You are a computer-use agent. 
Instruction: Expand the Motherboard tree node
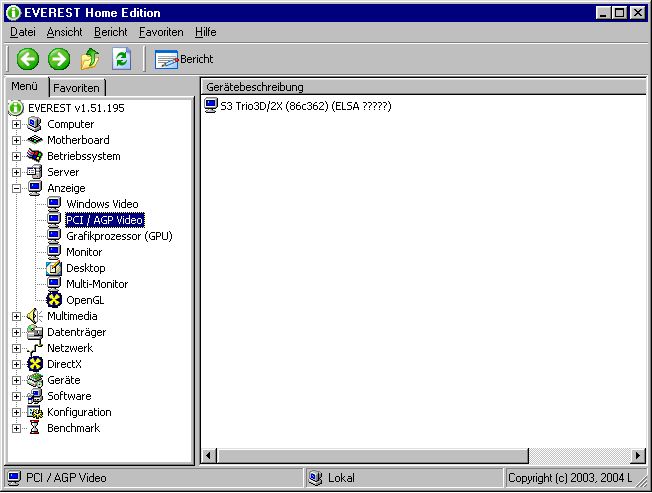[x=16, y=140]
